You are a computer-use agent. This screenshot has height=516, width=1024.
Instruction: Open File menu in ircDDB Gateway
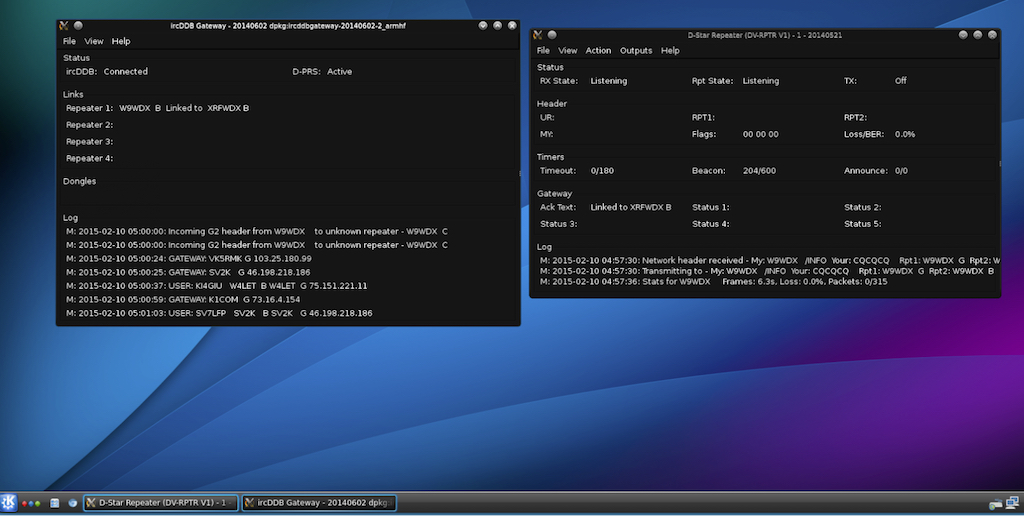coord(69,42)
